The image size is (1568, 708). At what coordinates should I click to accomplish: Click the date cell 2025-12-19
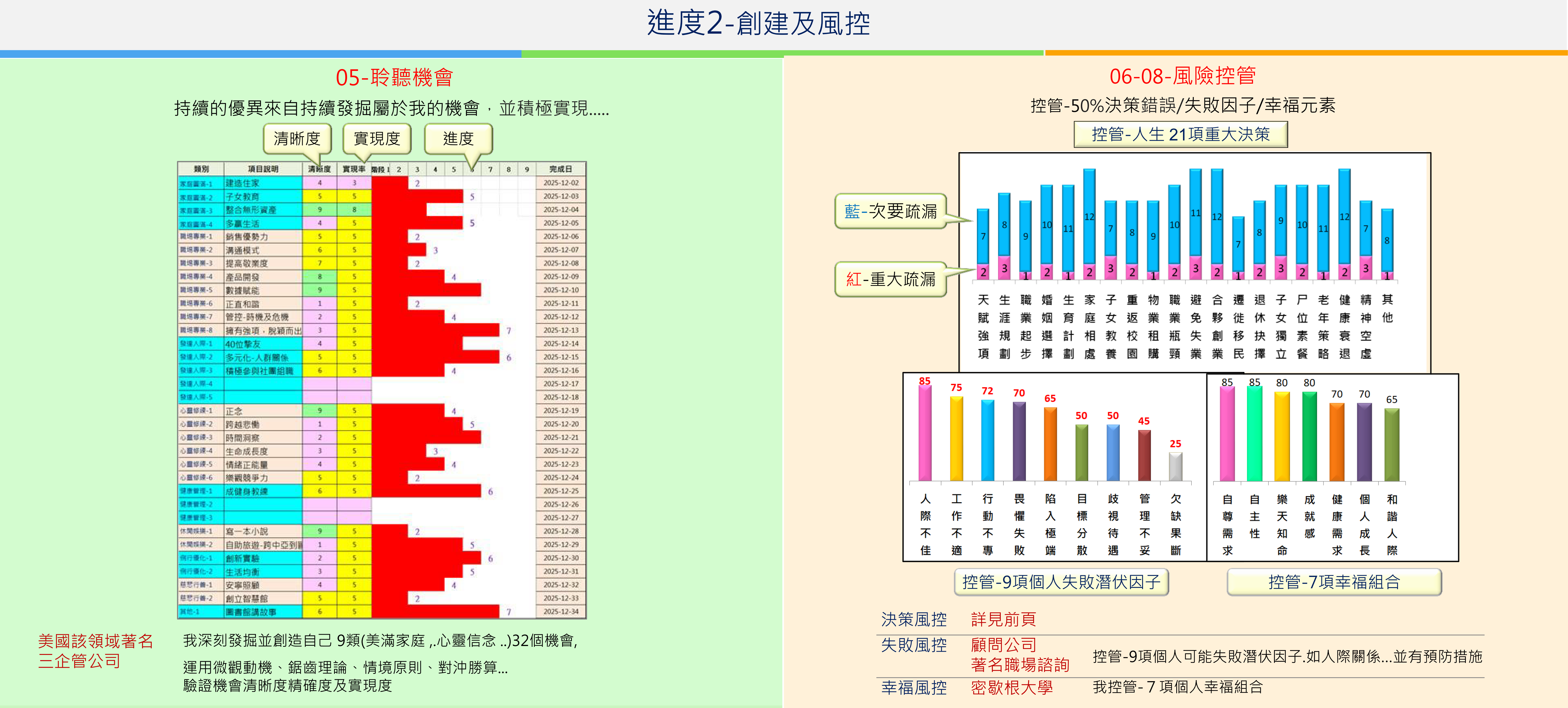click(x=561, y=410)
